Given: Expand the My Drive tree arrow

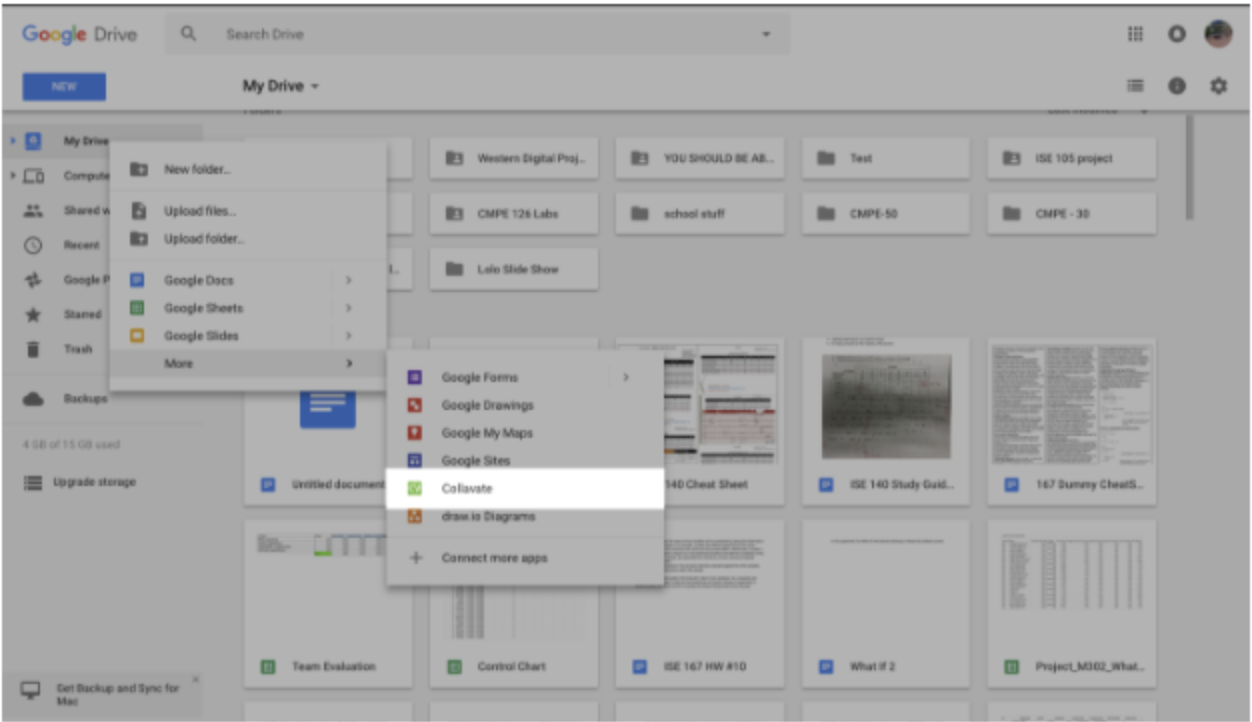Looking at the screenshot, I should (12, 141).
